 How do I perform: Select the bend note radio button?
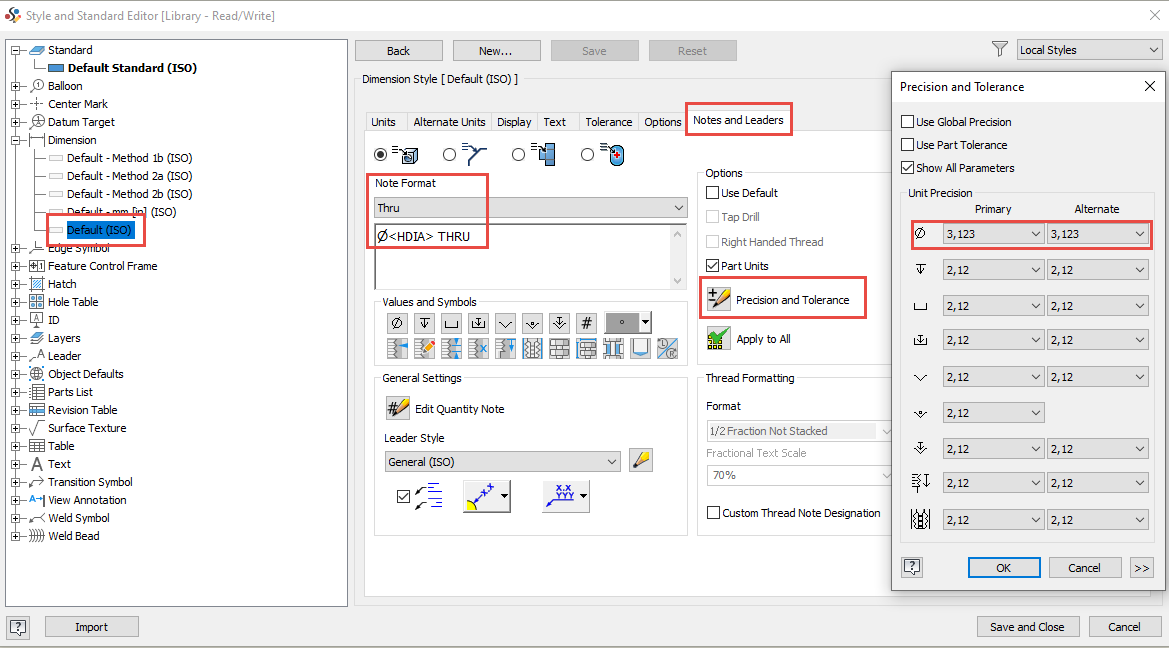pos(518,154)
